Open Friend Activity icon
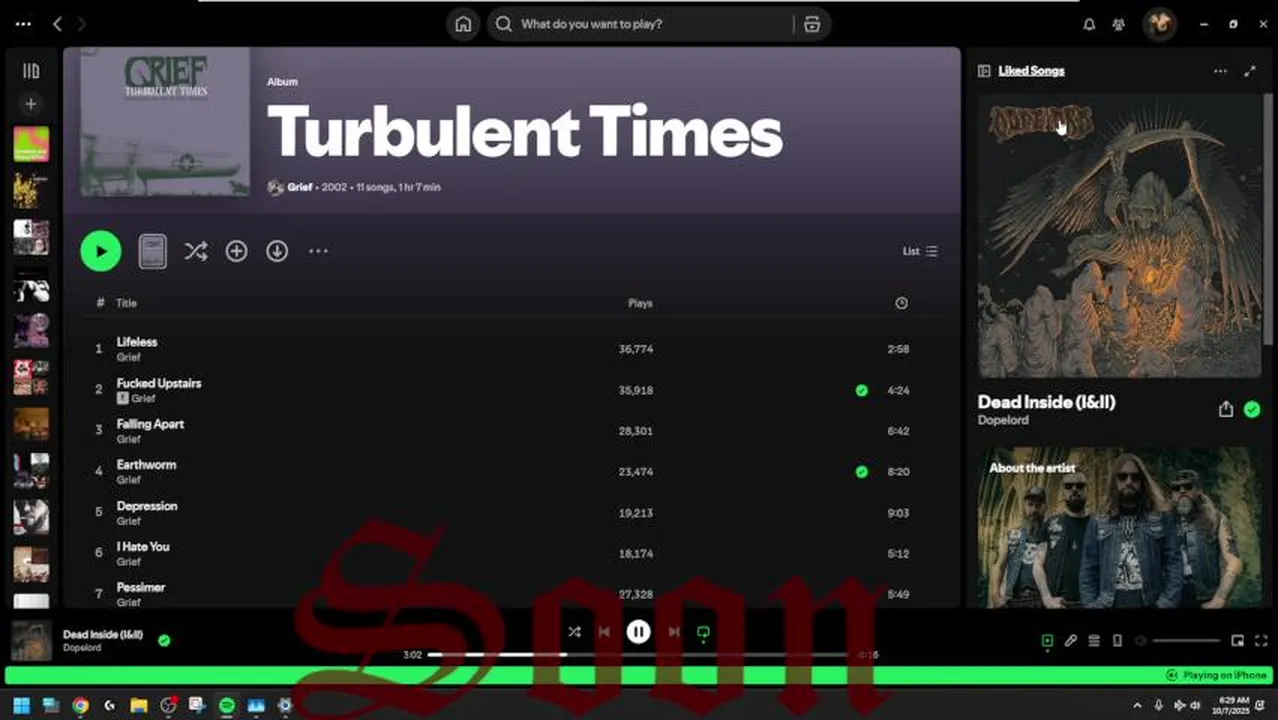This screenshot has height=720, width=1278. coord(1119,24)
